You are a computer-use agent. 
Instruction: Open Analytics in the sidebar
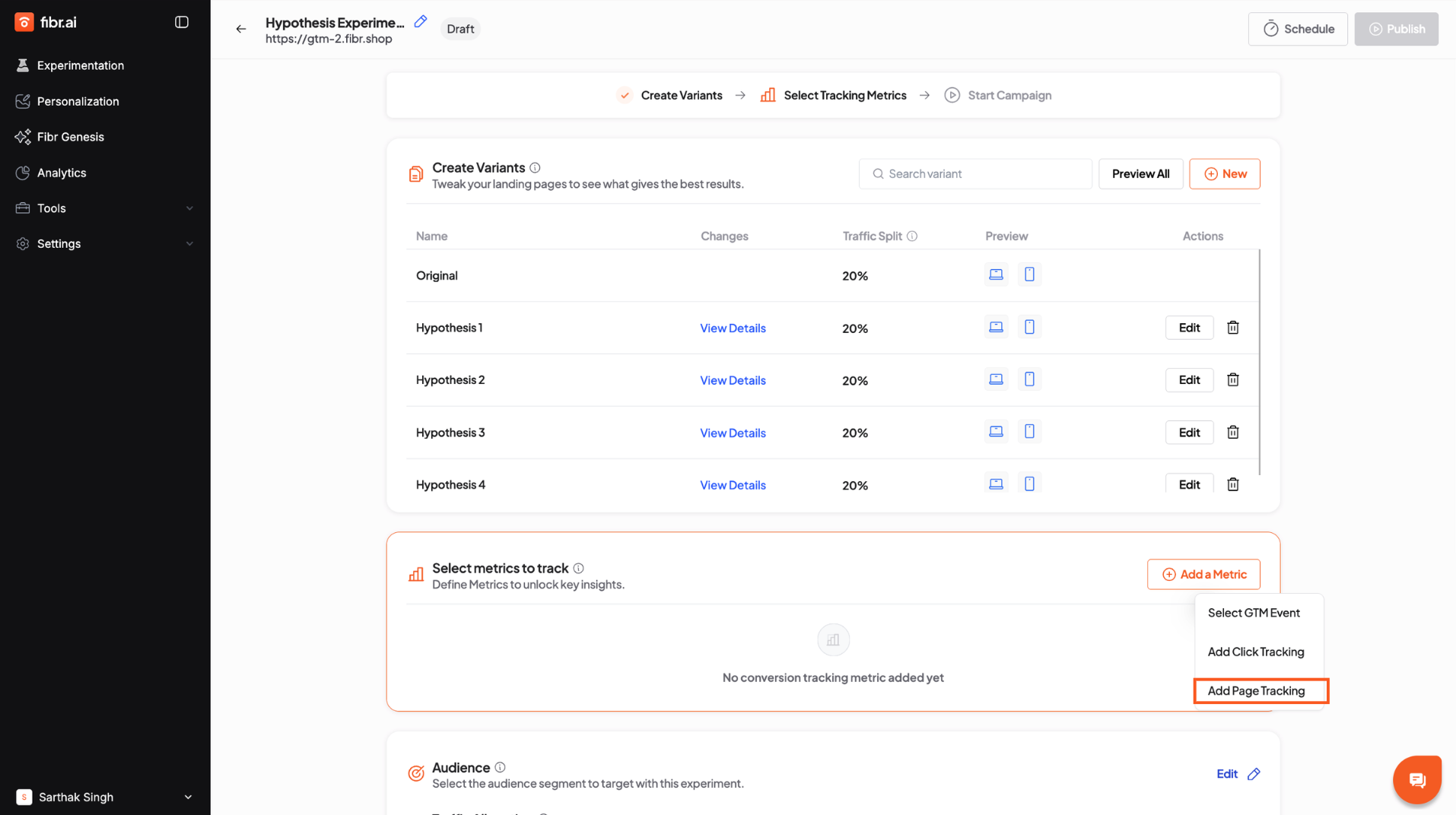click(x=62, y=173)
